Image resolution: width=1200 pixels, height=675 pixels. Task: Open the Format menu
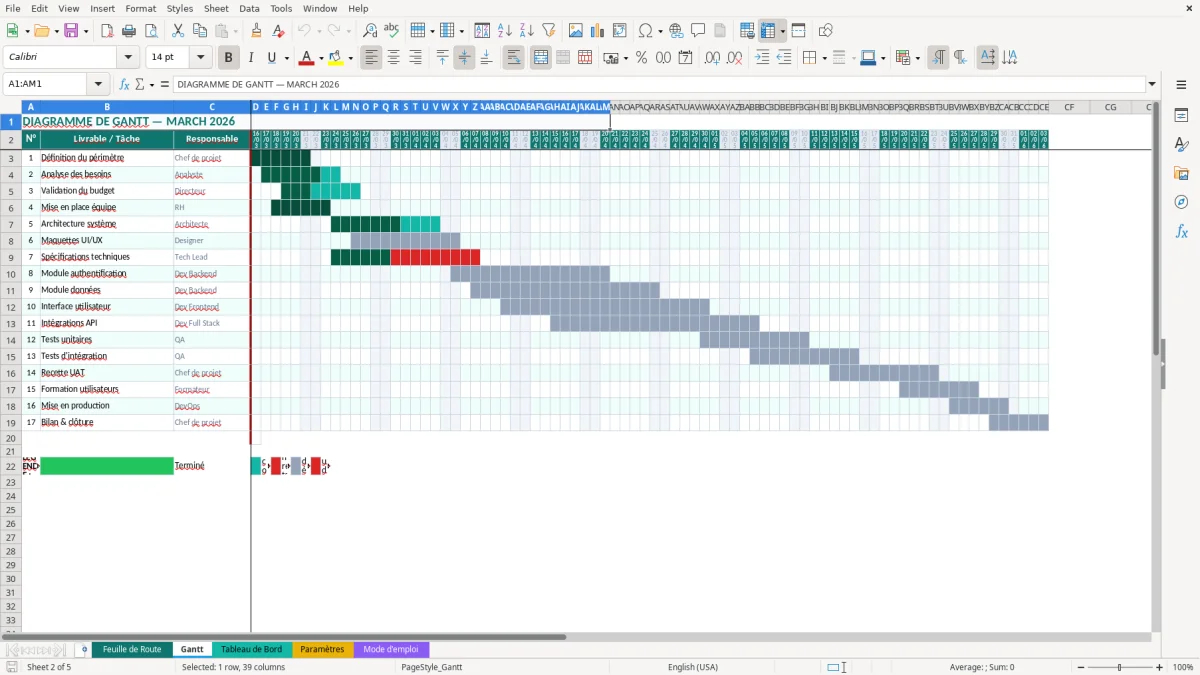[x=141, y=8]
